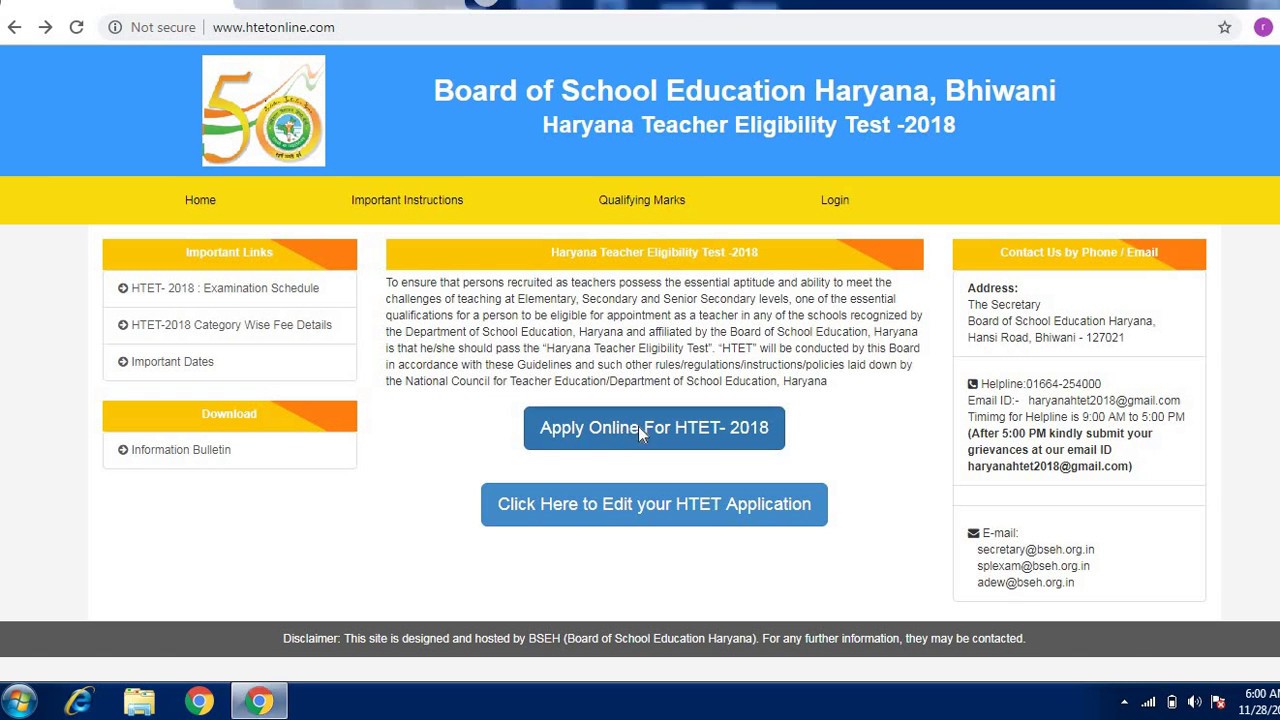The image size is (1280, 720).
Task: Open Important Instructions menu item
Action: (x=407, y=200)
